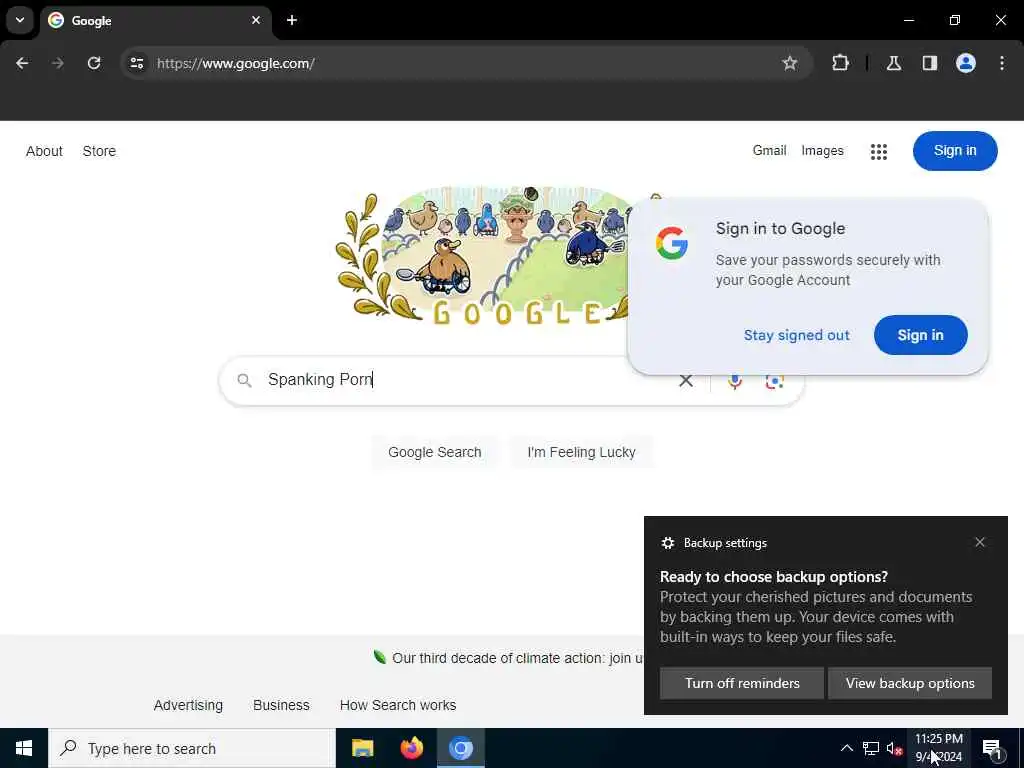Click the top-right blue Sign in button
The width and height of the screenshot is (1024, 768).
[x=955, y=151]
